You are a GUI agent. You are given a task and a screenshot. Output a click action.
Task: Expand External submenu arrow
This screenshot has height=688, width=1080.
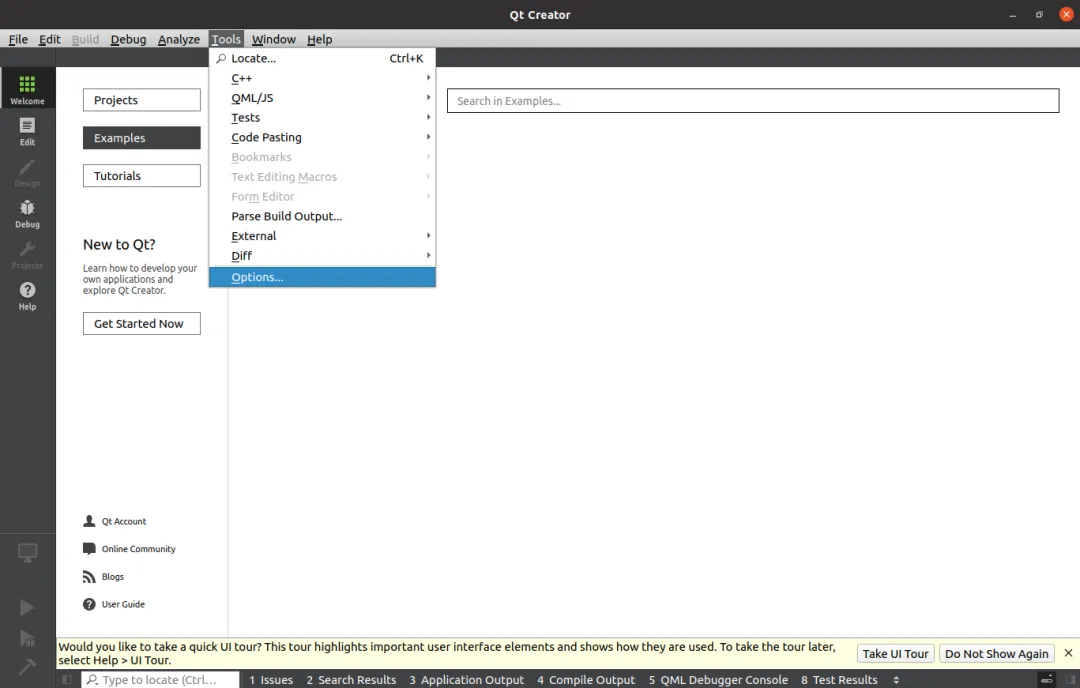click(428, 236)
